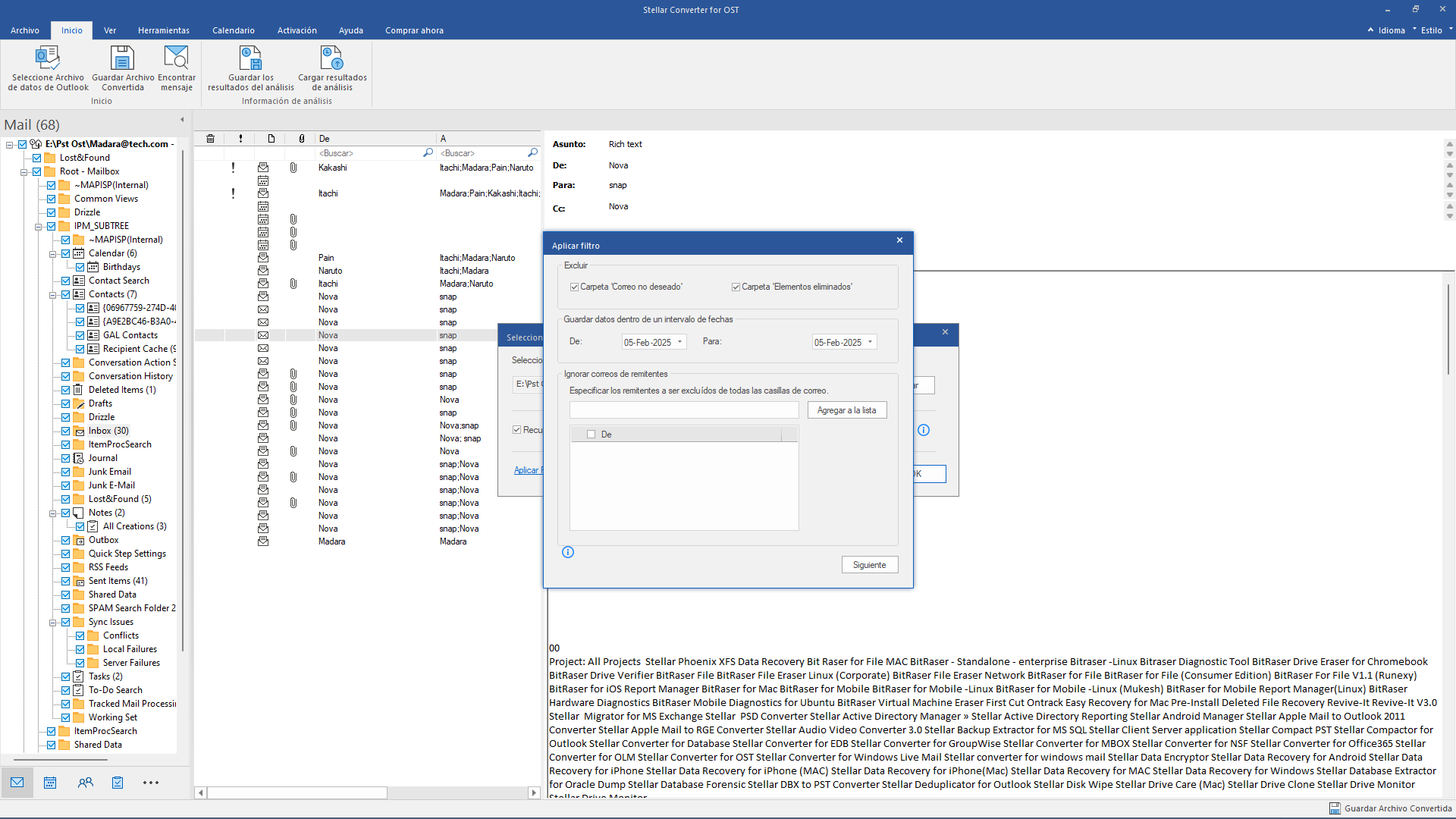The width and height of the screenshot is (1456, 819).
Task: Click Seleccione Archivo de datos de Outlook icon
Action: pyautogui.click(x=48, y=58)
